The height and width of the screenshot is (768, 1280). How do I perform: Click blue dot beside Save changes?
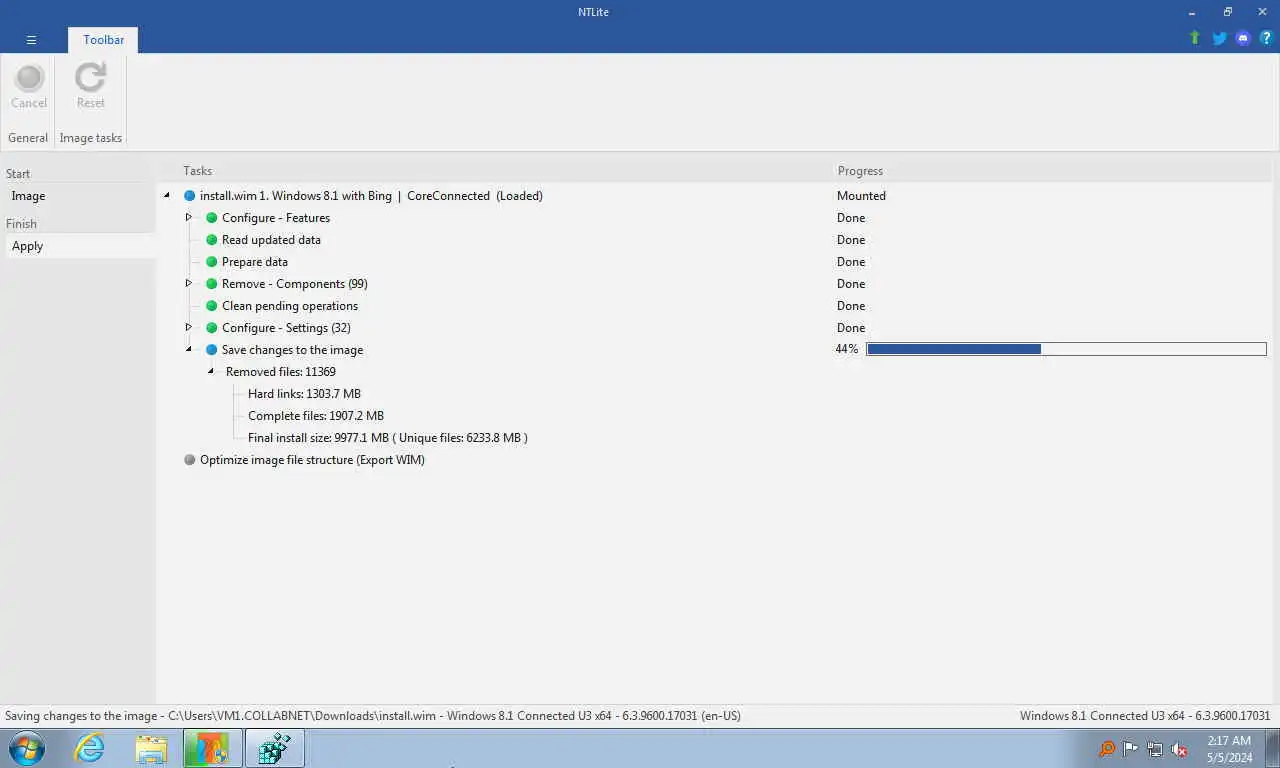click(x=211, y=350)
